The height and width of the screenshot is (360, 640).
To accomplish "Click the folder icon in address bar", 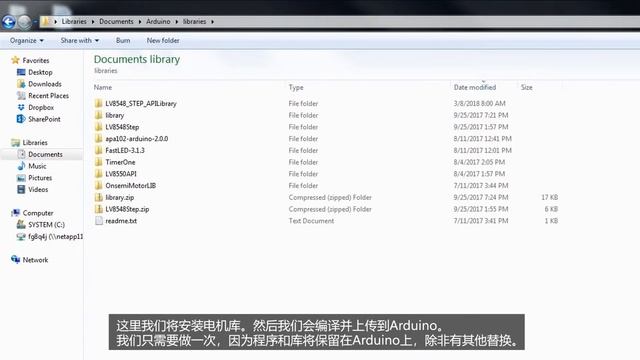I will [47, 21].
